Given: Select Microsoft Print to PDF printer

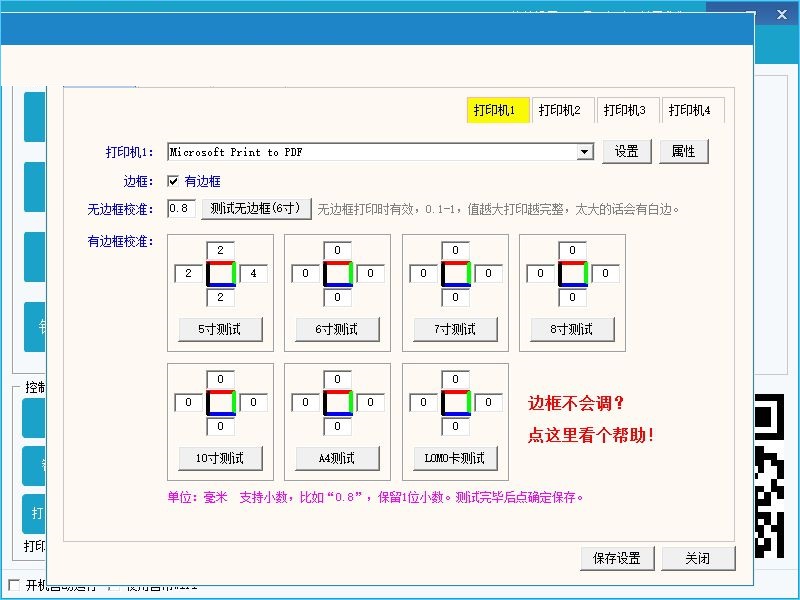Looking at the screenshot, I should [x=300, y=151].
